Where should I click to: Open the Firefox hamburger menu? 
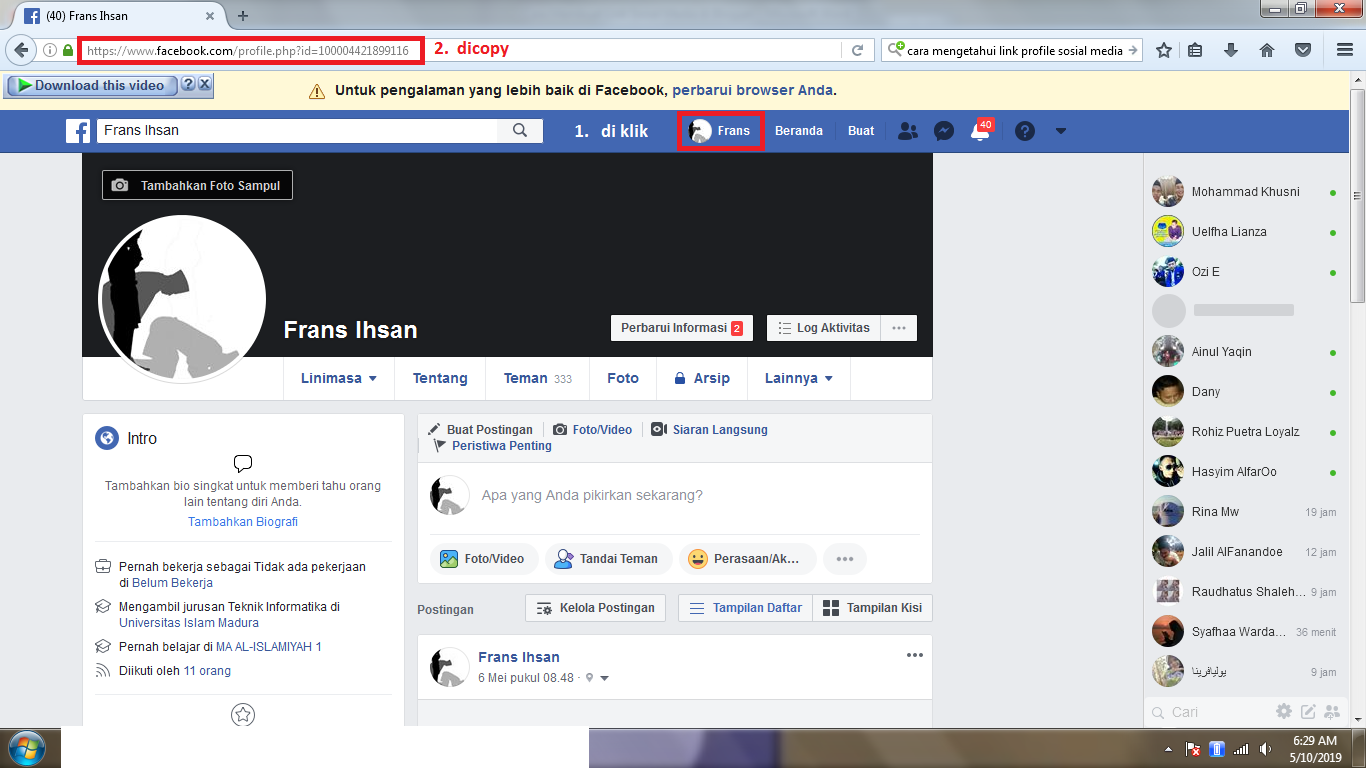[1345, 50]
